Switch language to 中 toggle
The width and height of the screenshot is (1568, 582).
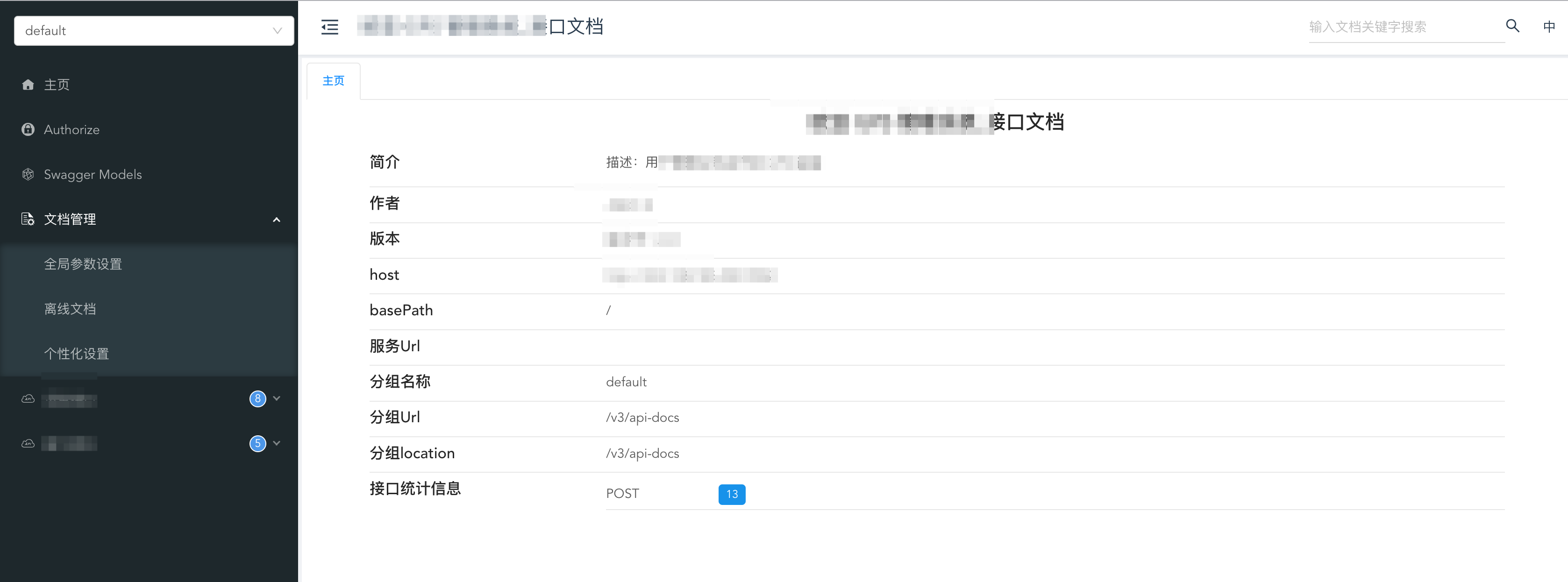[x=1549, y=27]
